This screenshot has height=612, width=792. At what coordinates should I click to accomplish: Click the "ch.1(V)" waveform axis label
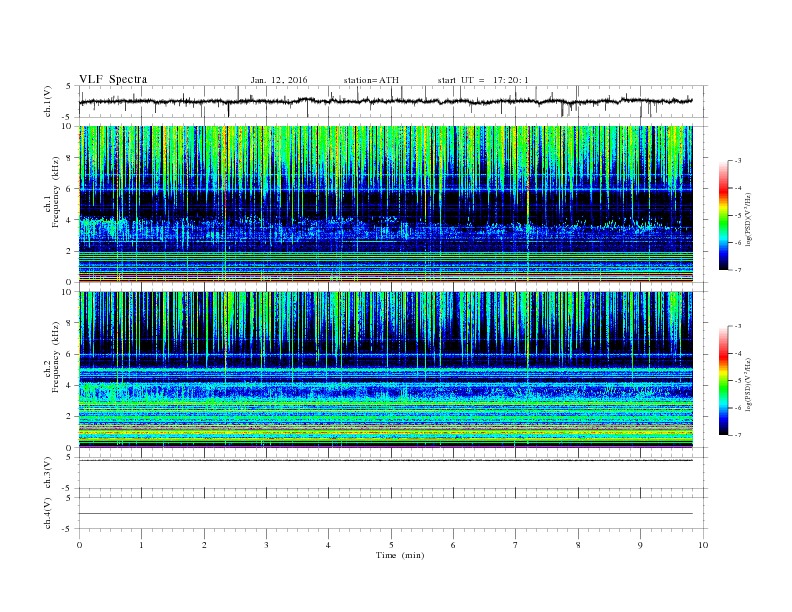coord(48,101)
